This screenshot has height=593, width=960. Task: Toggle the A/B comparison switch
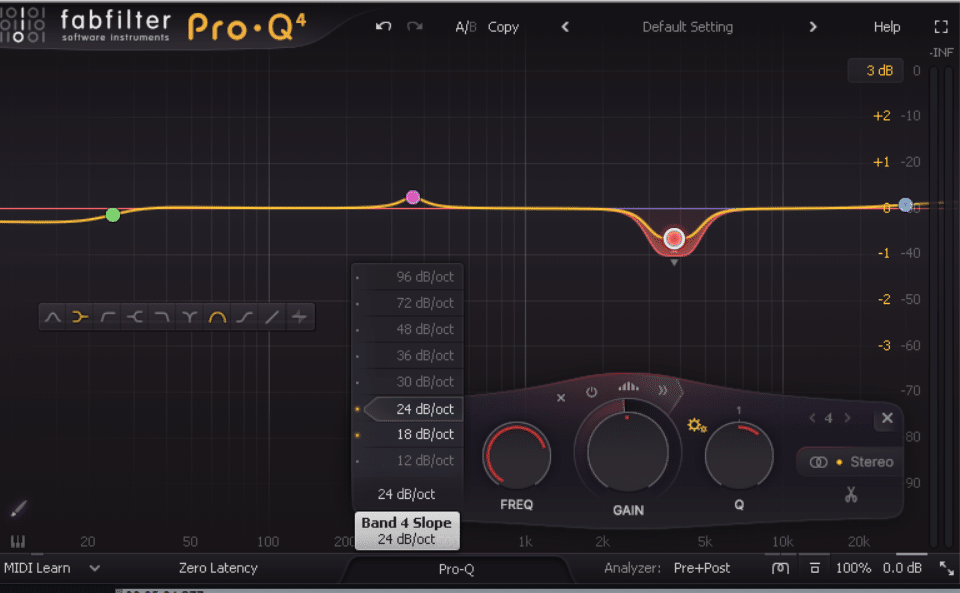465,27
